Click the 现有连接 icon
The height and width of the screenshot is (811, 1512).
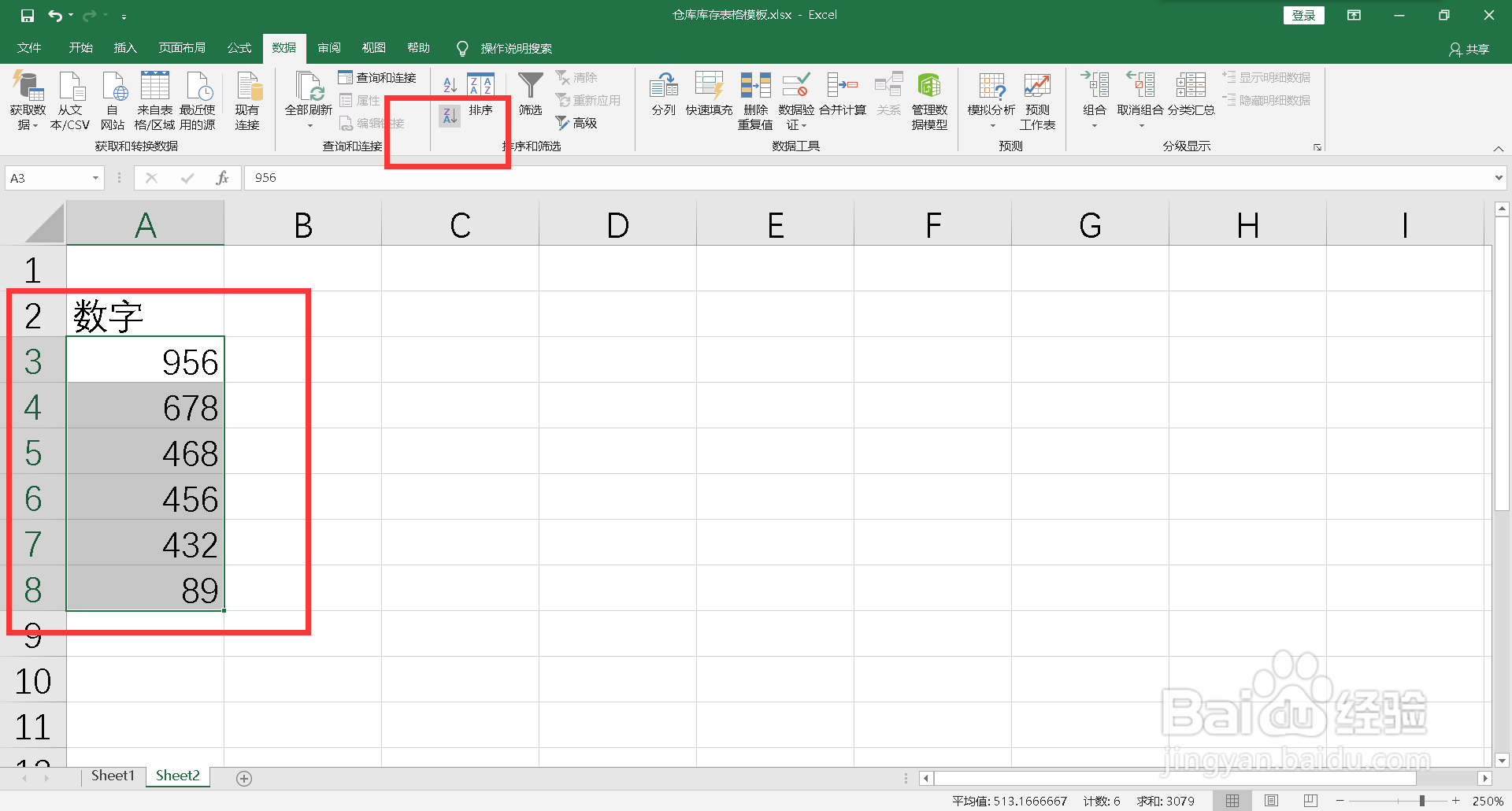247,101
